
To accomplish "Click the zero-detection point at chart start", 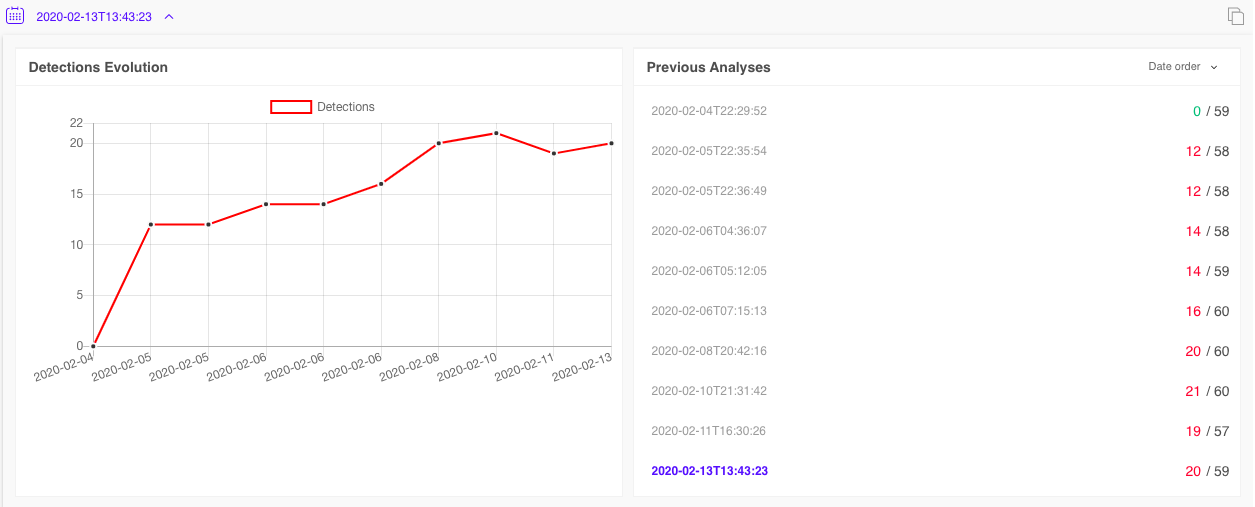I will pos(93,346).
